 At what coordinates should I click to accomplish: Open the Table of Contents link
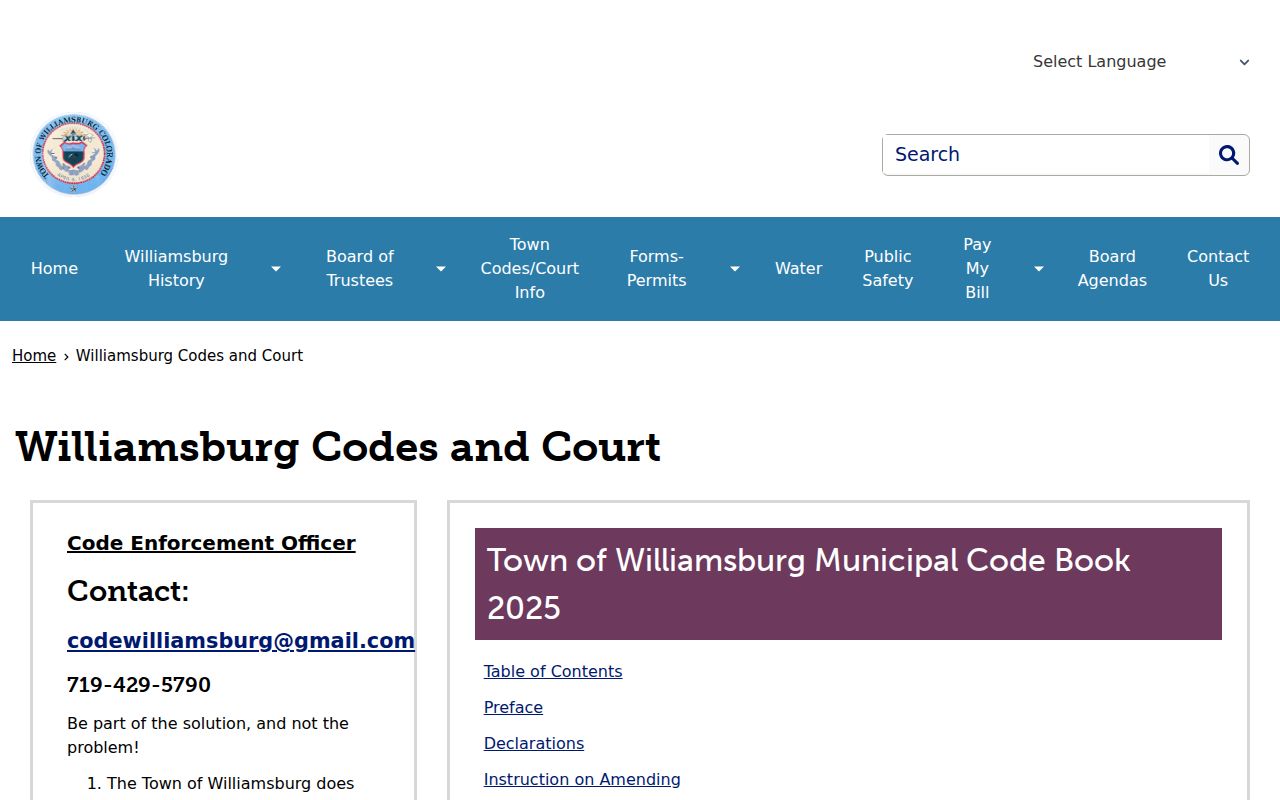(x=553, y=672)
